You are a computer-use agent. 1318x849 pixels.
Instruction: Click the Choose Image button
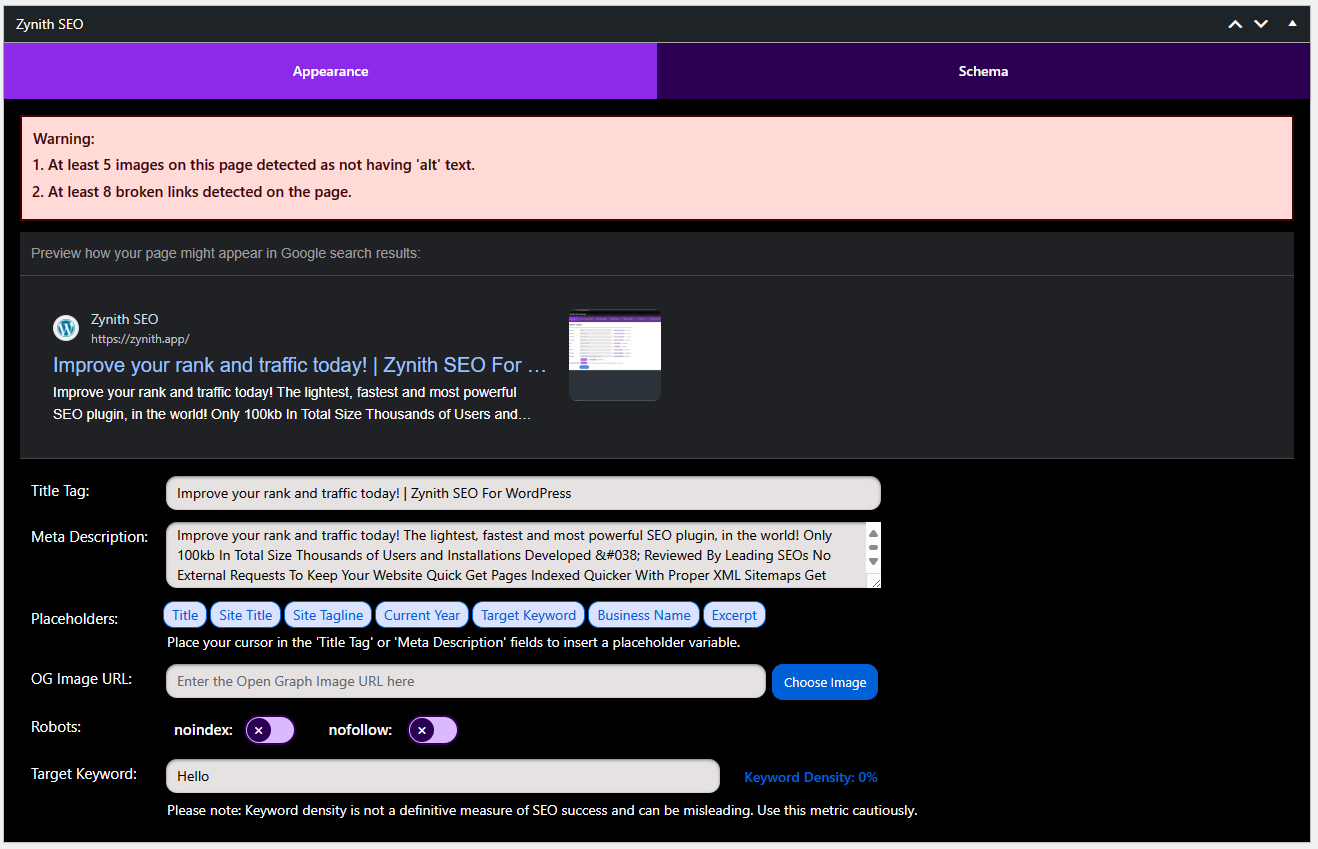click(824, 681)
